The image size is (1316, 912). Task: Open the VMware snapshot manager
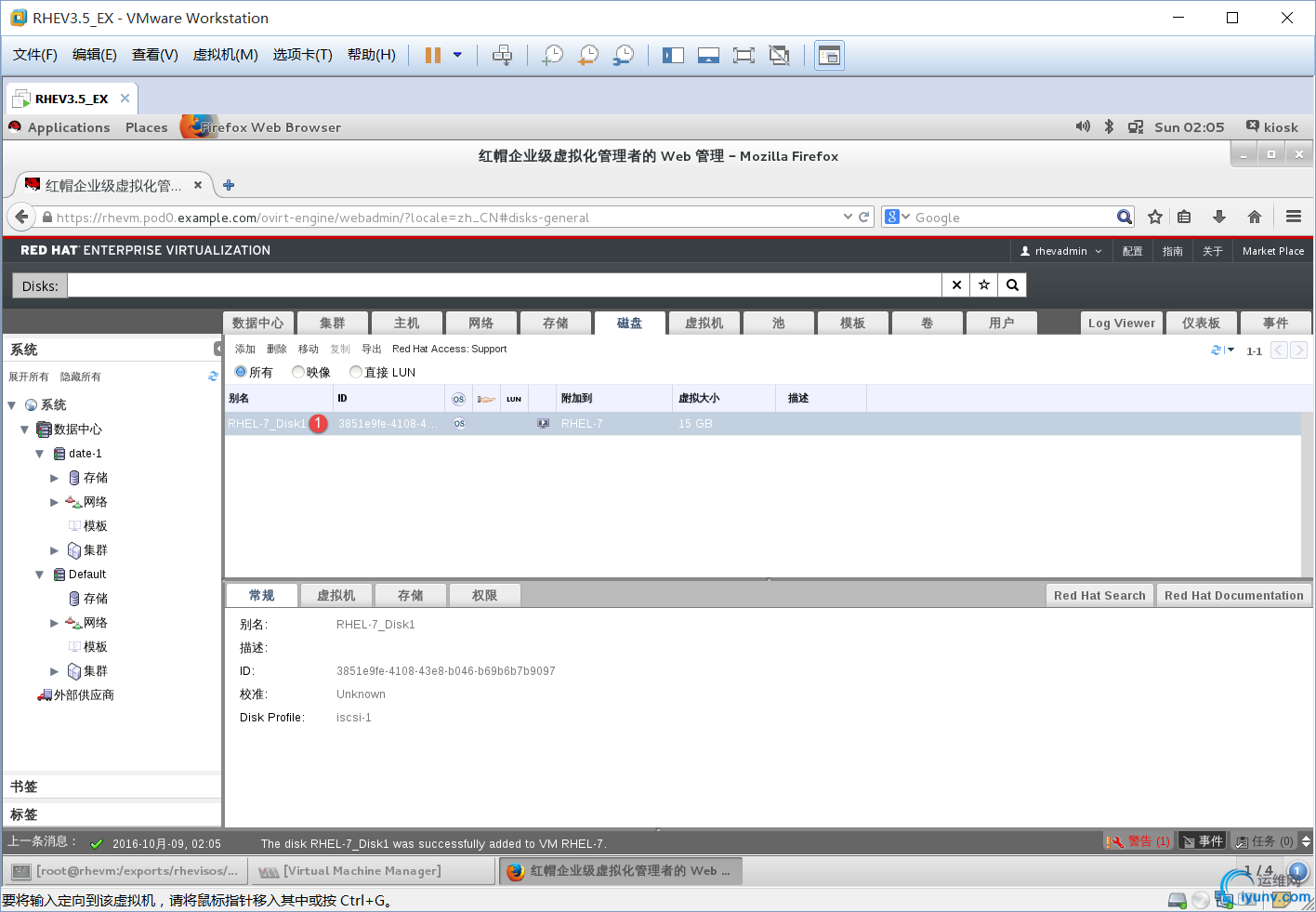624,55
